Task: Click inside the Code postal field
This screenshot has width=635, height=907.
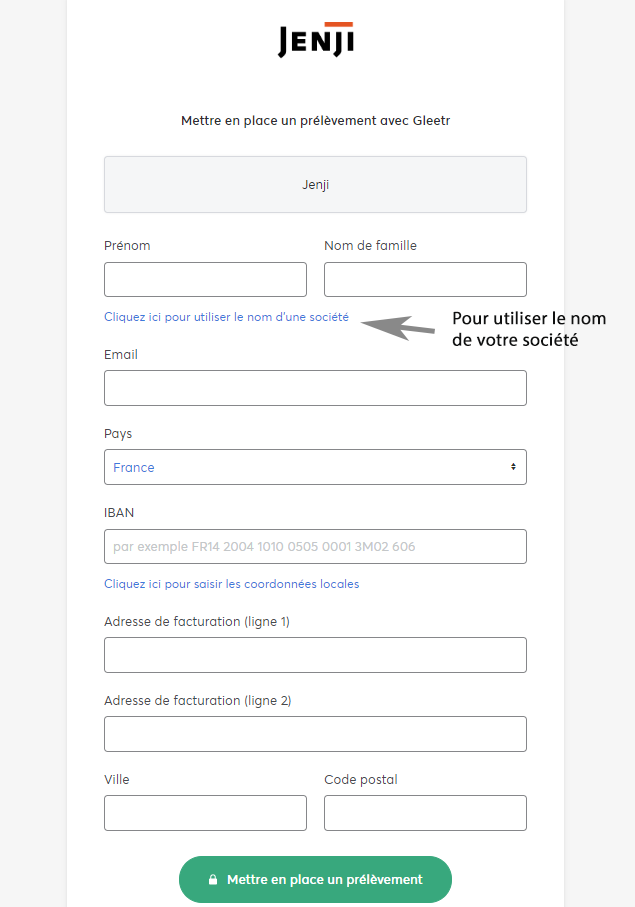Action: point(425,813)
